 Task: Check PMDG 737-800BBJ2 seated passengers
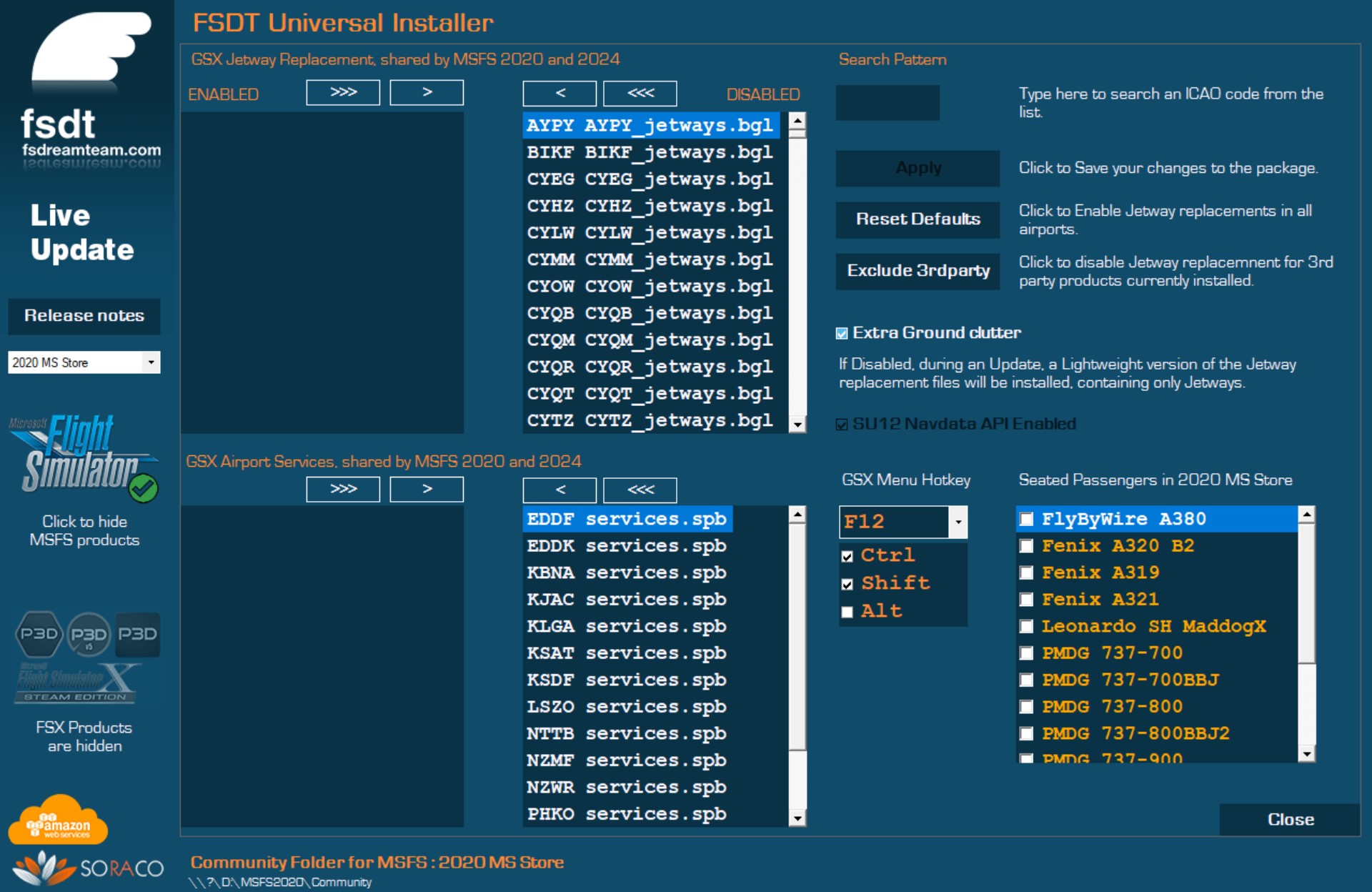tap(1027, 733)
